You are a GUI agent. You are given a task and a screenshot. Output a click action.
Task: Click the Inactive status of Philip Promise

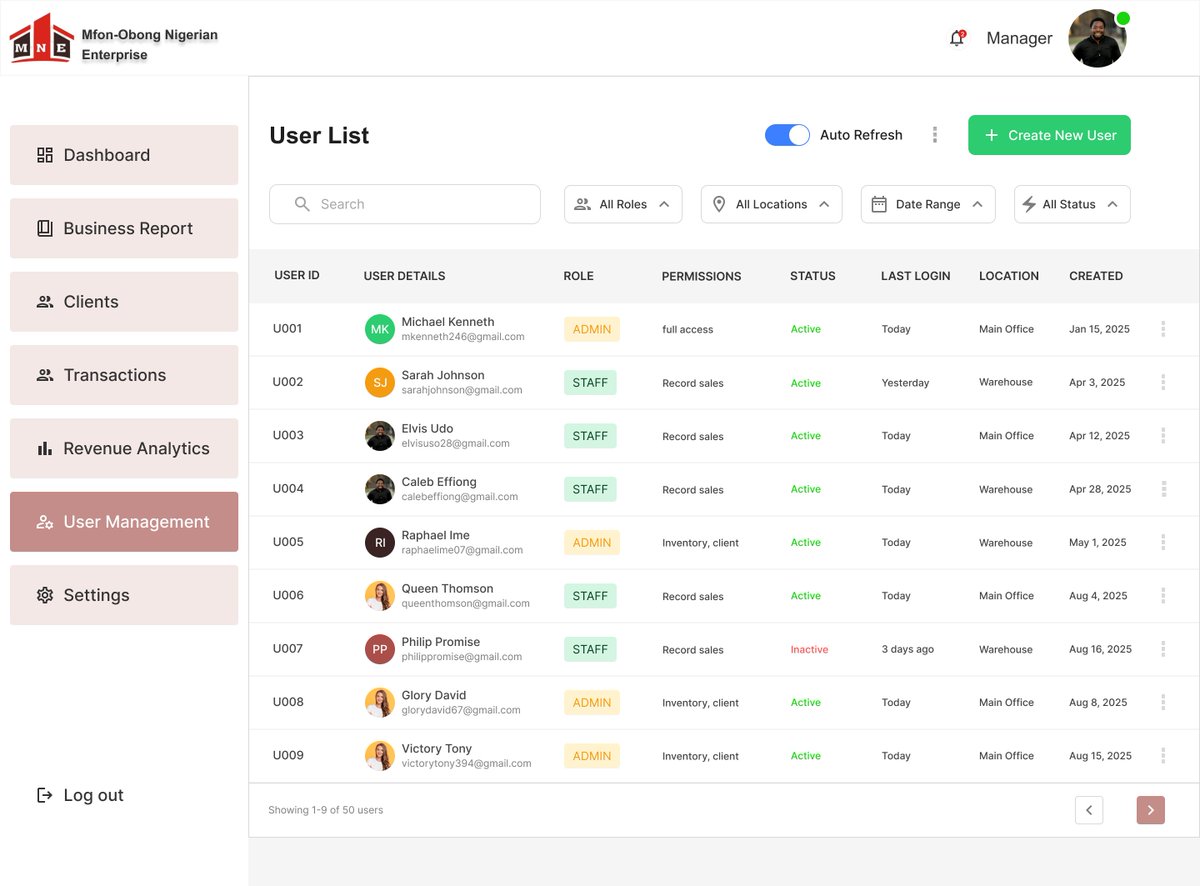point(809,649)
